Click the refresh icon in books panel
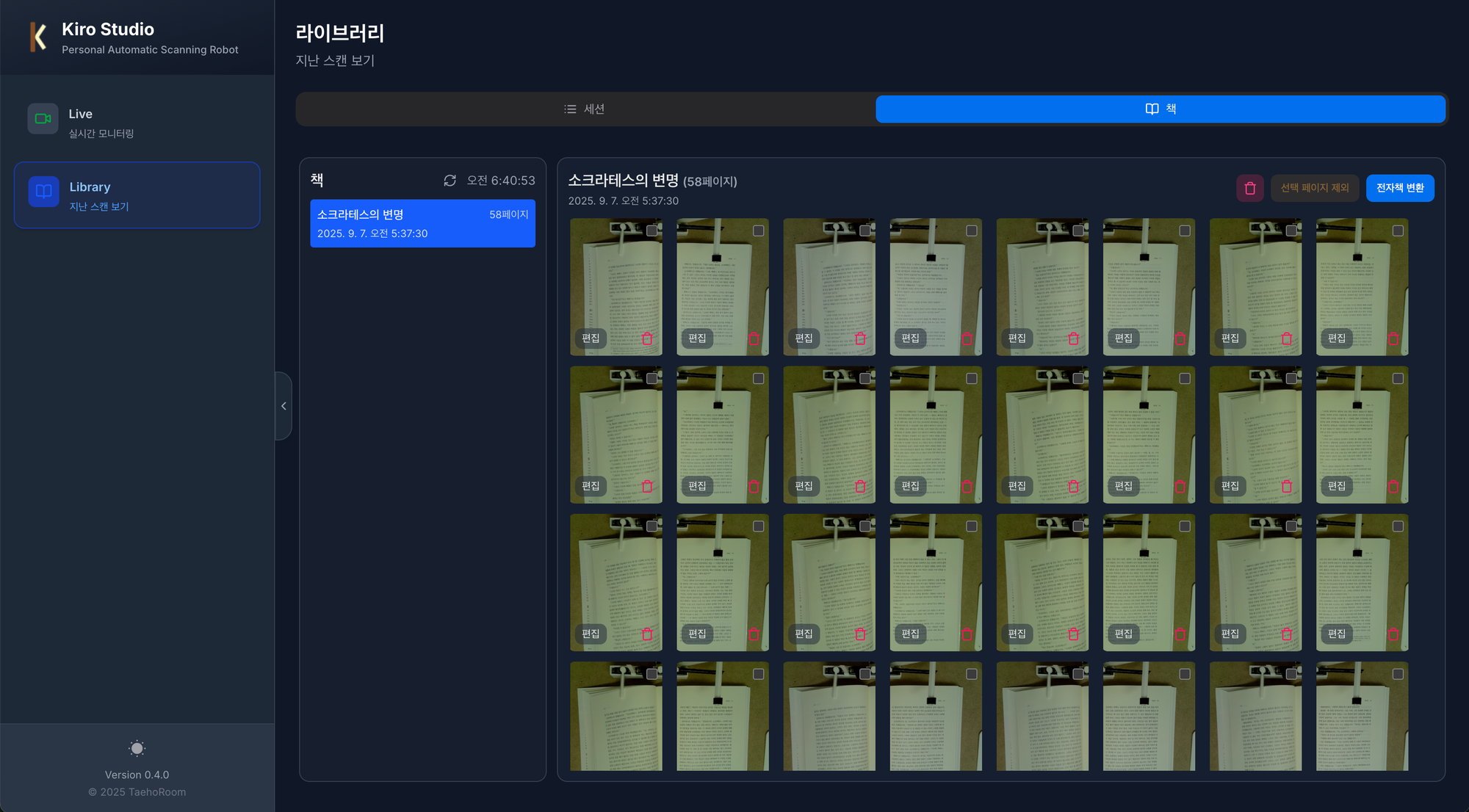1469x812 pixels. pos(450,181)
